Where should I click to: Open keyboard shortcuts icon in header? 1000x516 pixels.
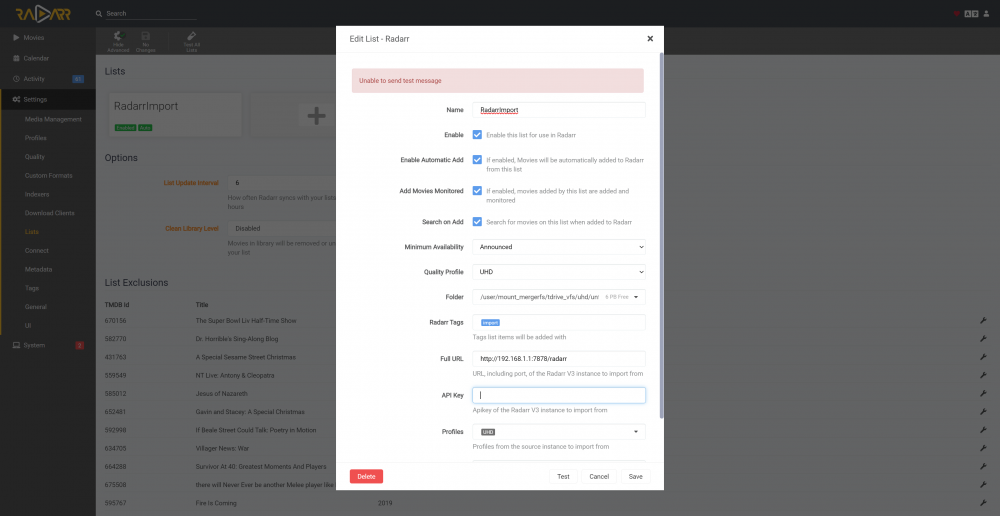click(971, 13)
